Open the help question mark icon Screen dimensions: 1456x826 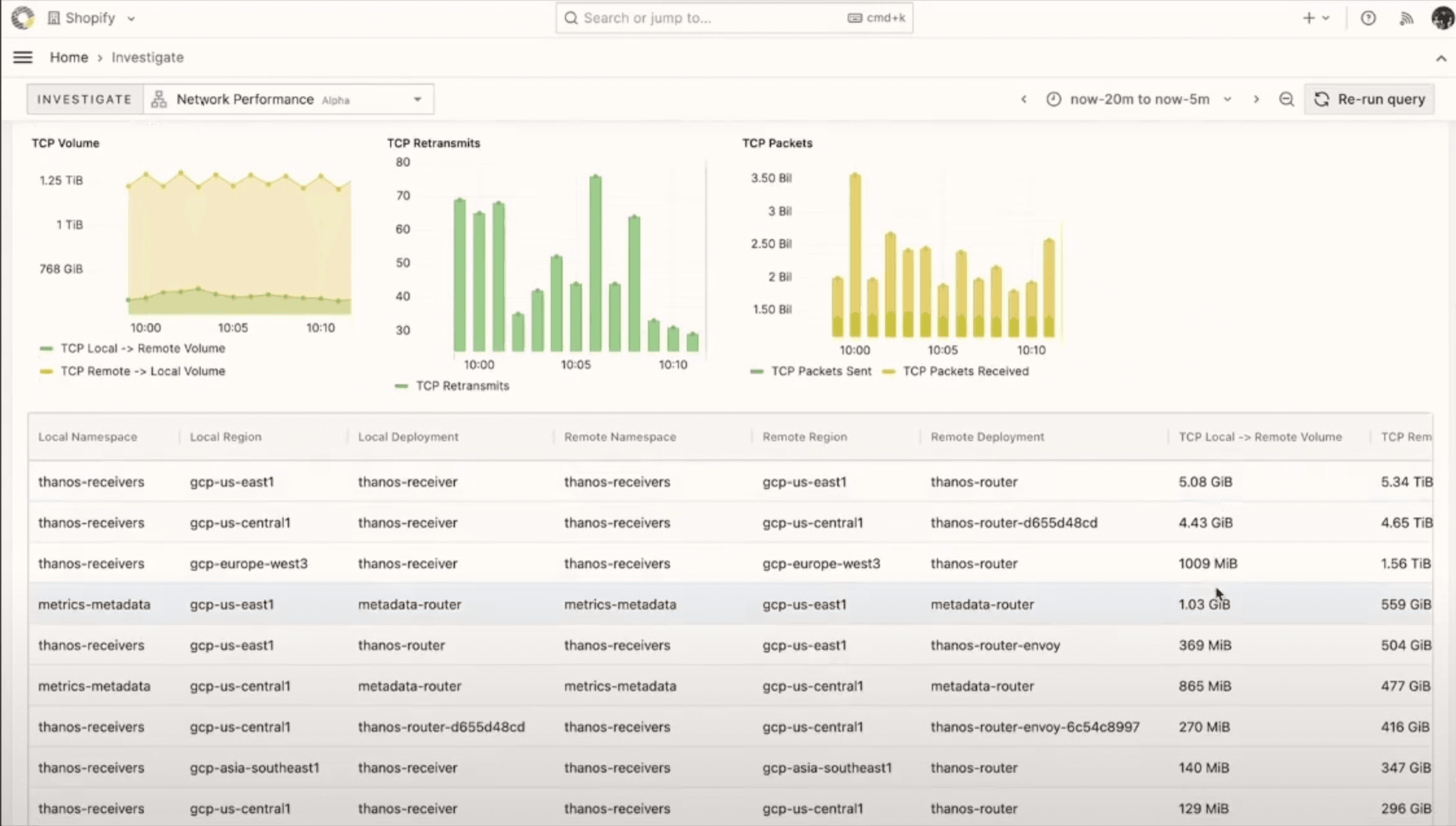(x=1368, y=18)
